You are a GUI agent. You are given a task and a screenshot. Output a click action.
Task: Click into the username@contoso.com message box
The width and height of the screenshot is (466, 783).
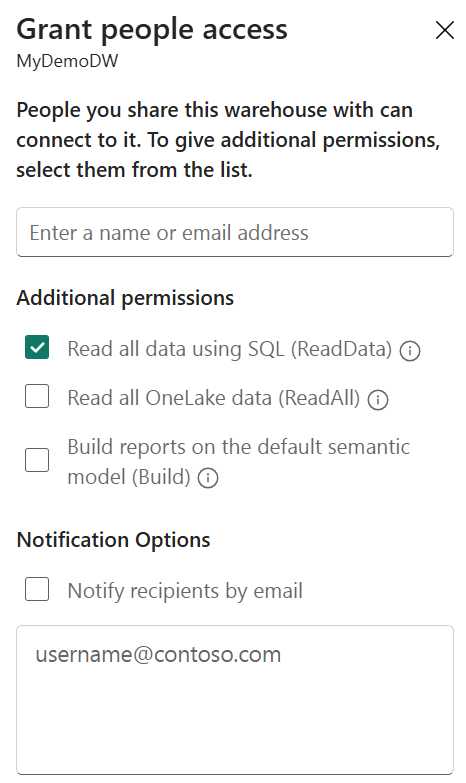click(x=235, y=700)
